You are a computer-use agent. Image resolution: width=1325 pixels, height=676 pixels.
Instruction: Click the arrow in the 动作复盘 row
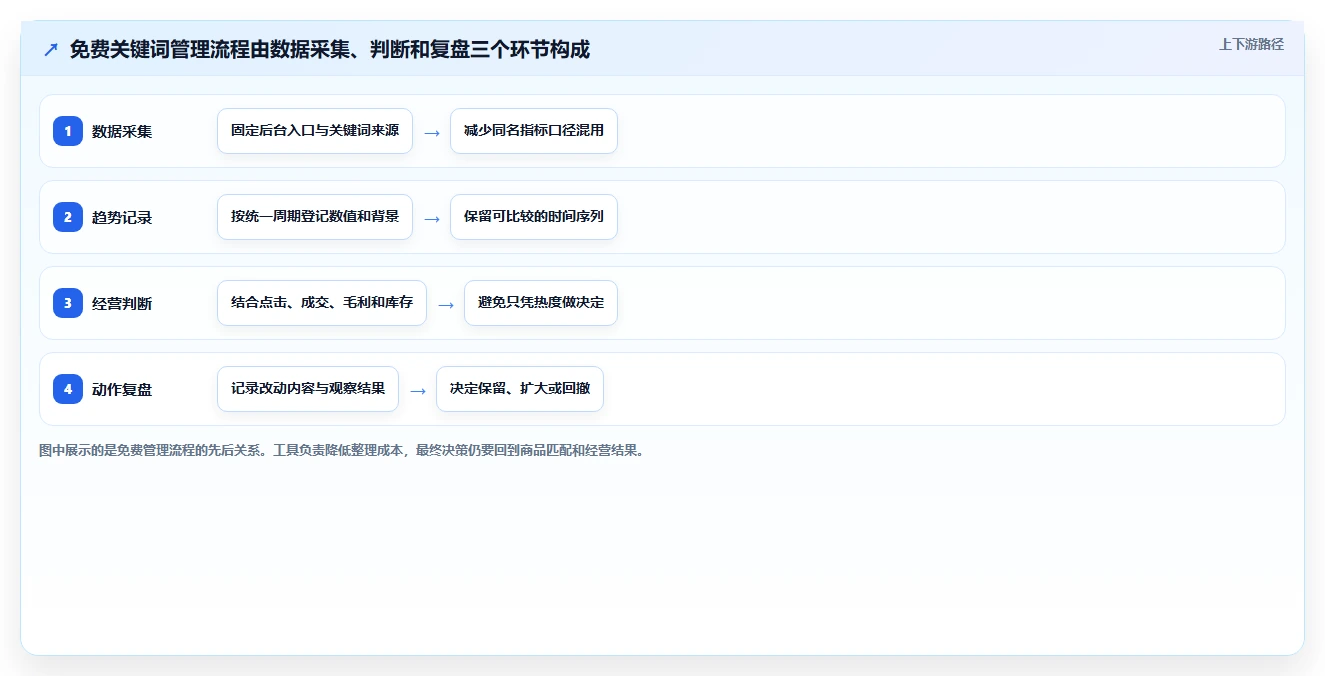click(x=418, y=390)
